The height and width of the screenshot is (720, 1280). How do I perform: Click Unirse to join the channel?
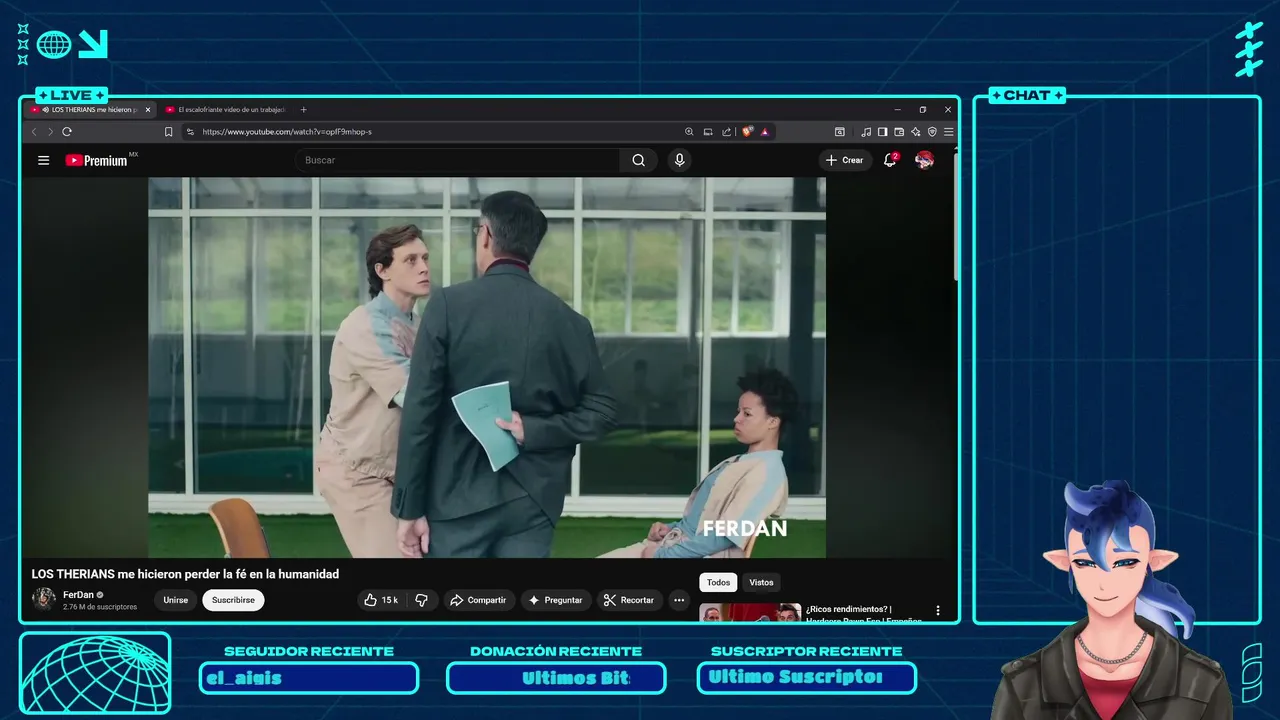coord(176,600)
